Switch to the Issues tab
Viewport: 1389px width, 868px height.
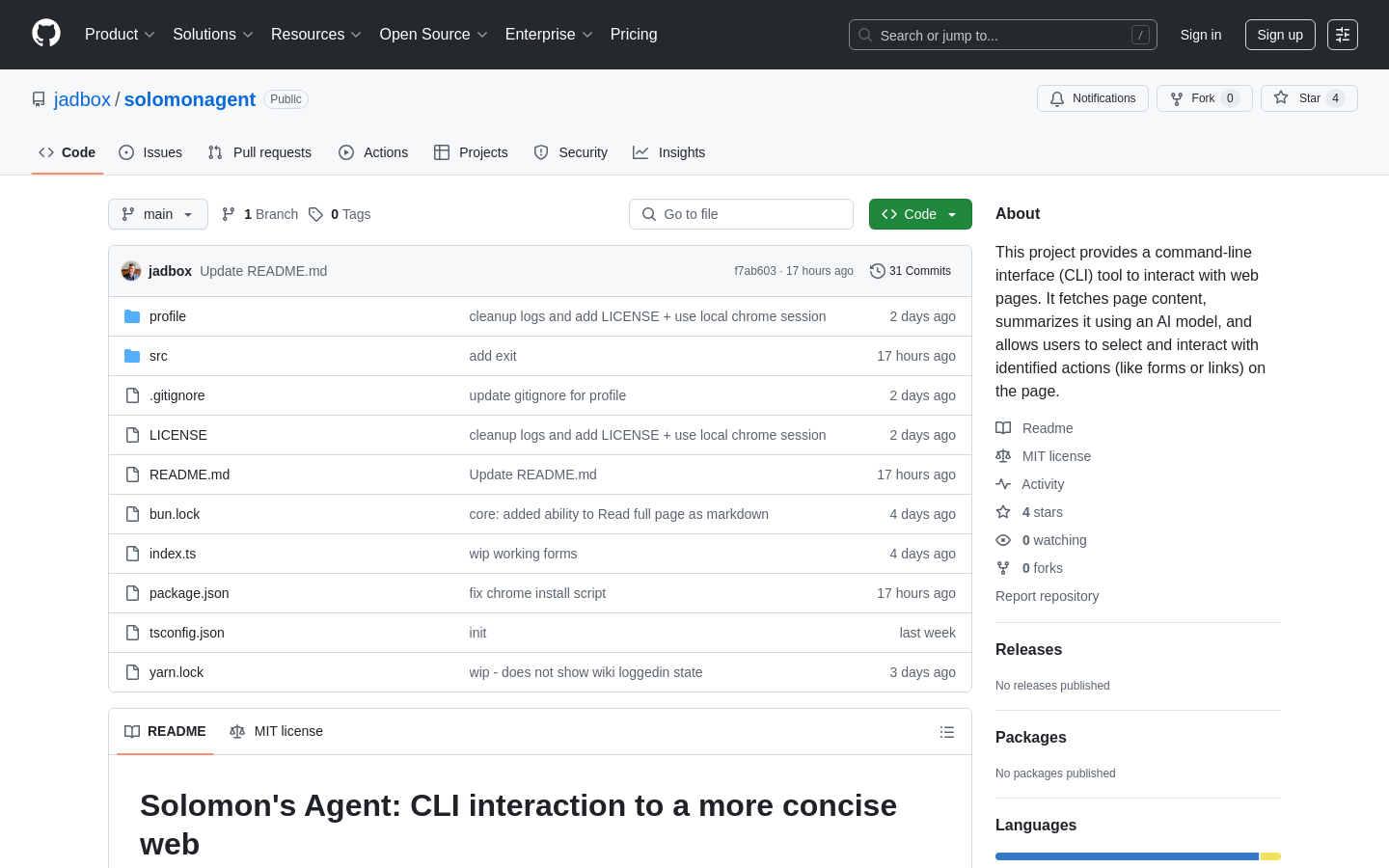(x=150, y=152)
